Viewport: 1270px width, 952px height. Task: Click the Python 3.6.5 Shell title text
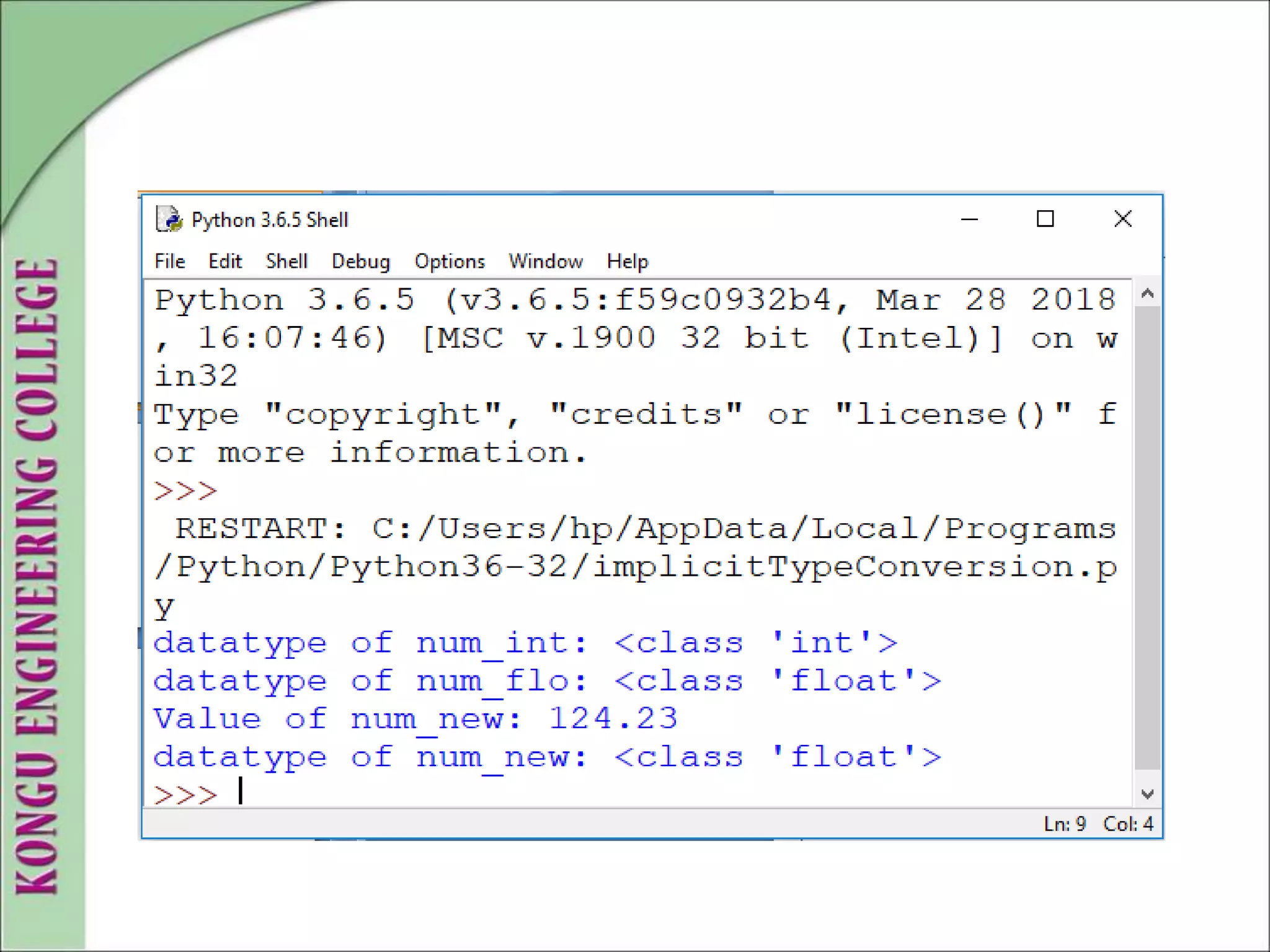(270, 220)
